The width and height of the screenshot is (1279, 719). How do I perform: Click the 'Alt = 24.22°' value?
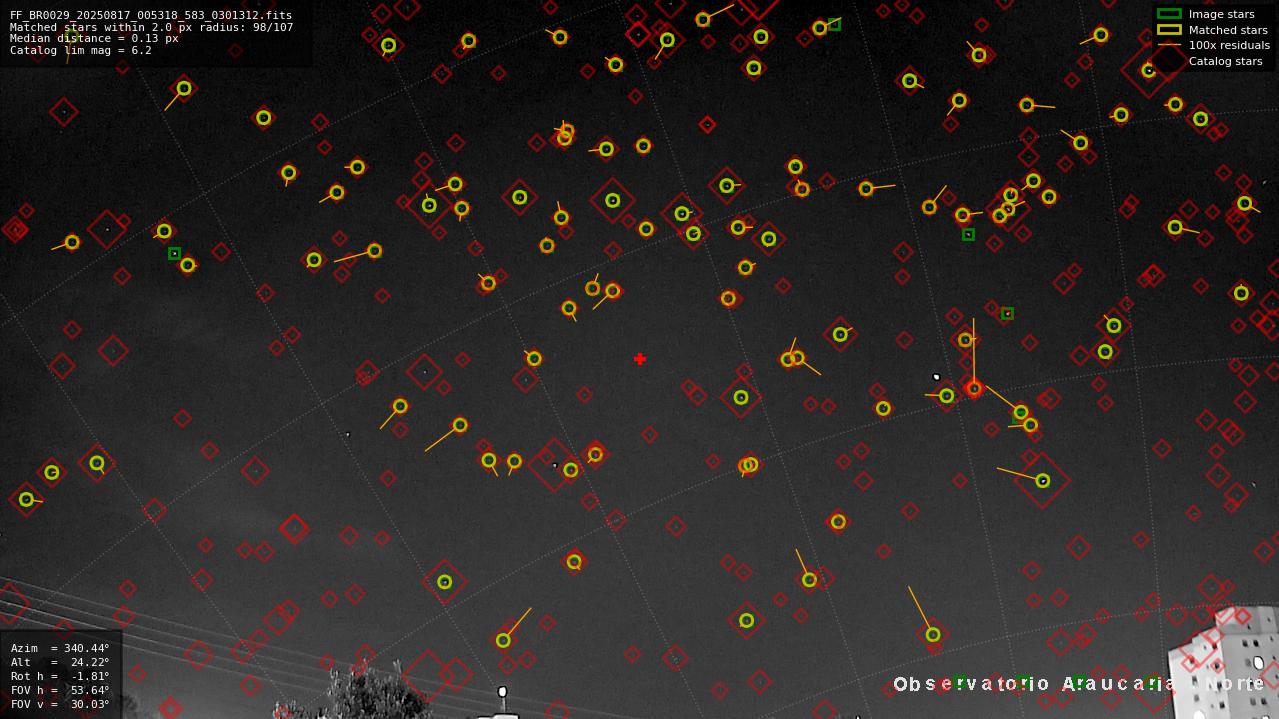coord(60,662)
